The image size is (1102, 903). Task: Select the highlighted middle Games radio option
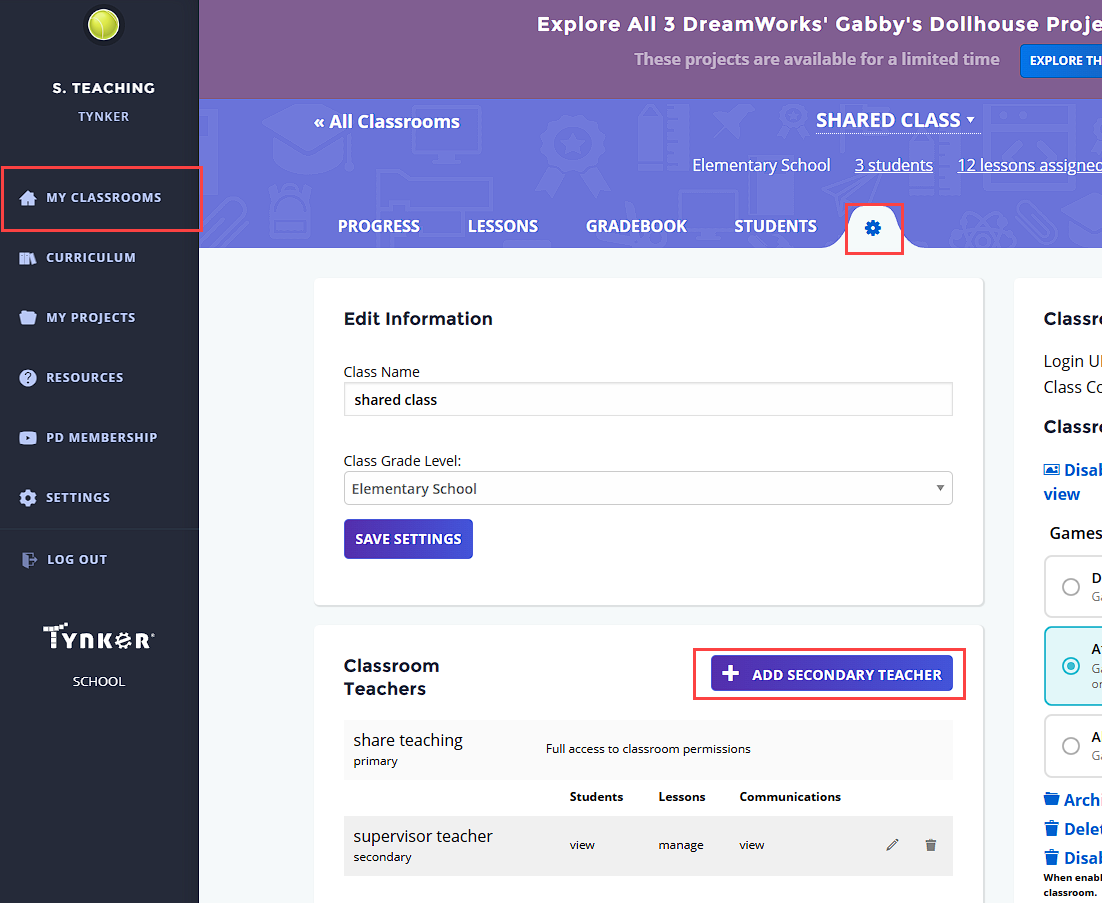click(1070, 665)
